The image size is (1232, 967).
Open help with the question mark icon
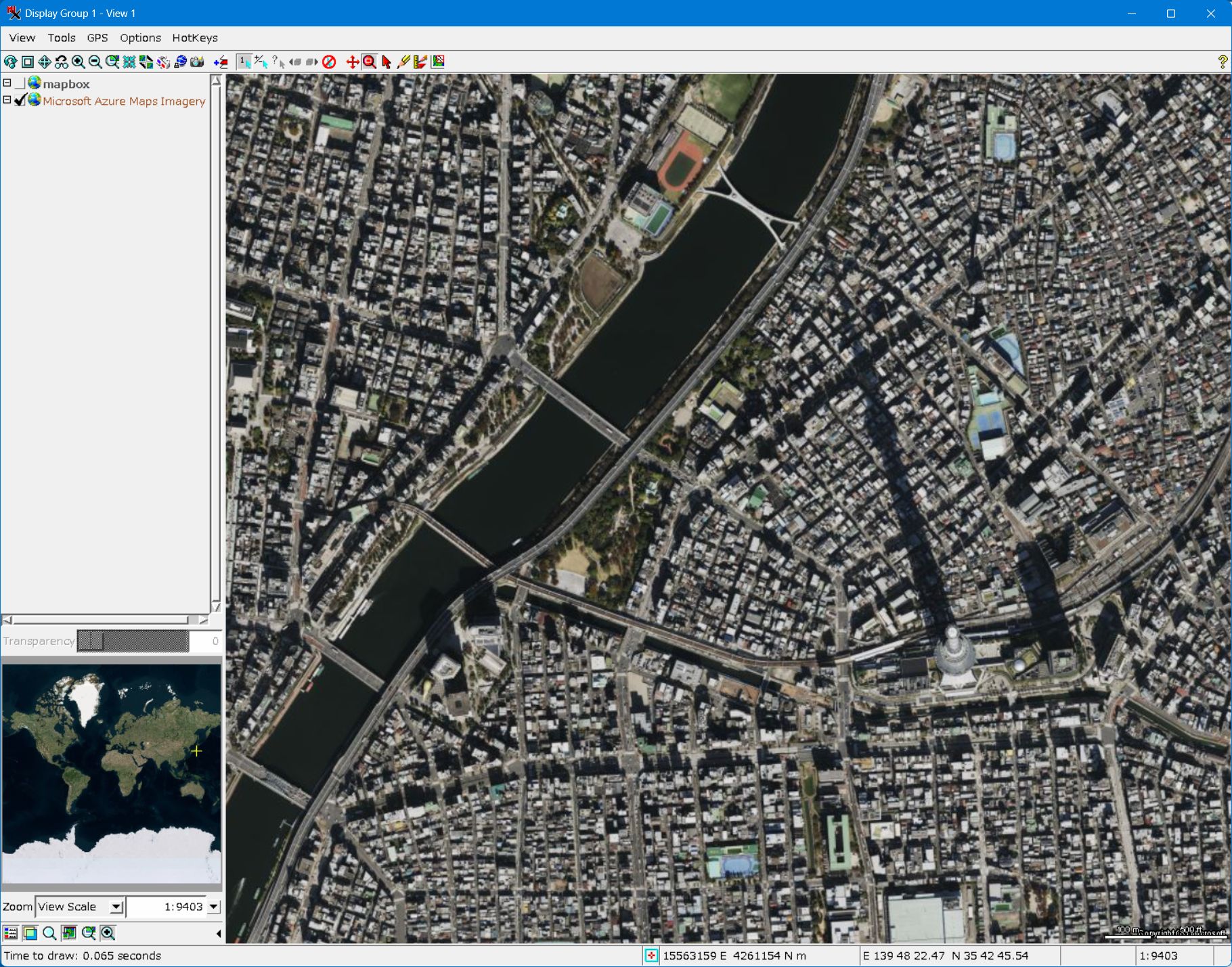click(1222, 62)
